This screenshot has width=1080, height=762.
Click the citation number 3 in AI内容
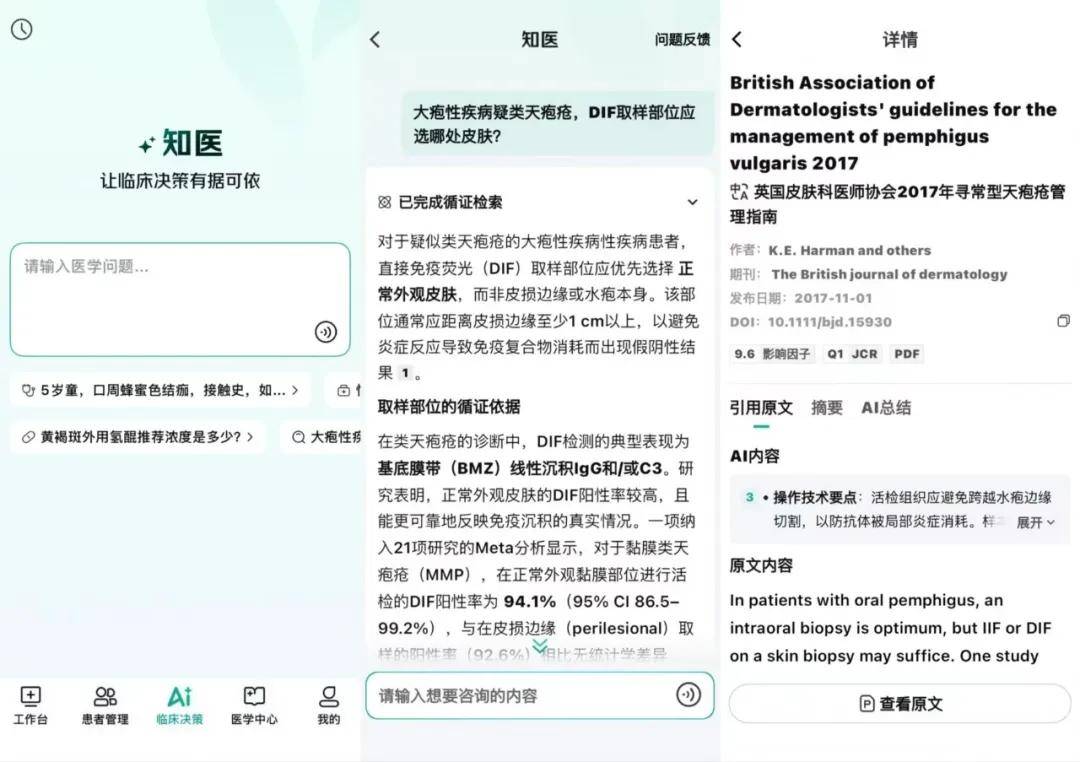(749, 497)
